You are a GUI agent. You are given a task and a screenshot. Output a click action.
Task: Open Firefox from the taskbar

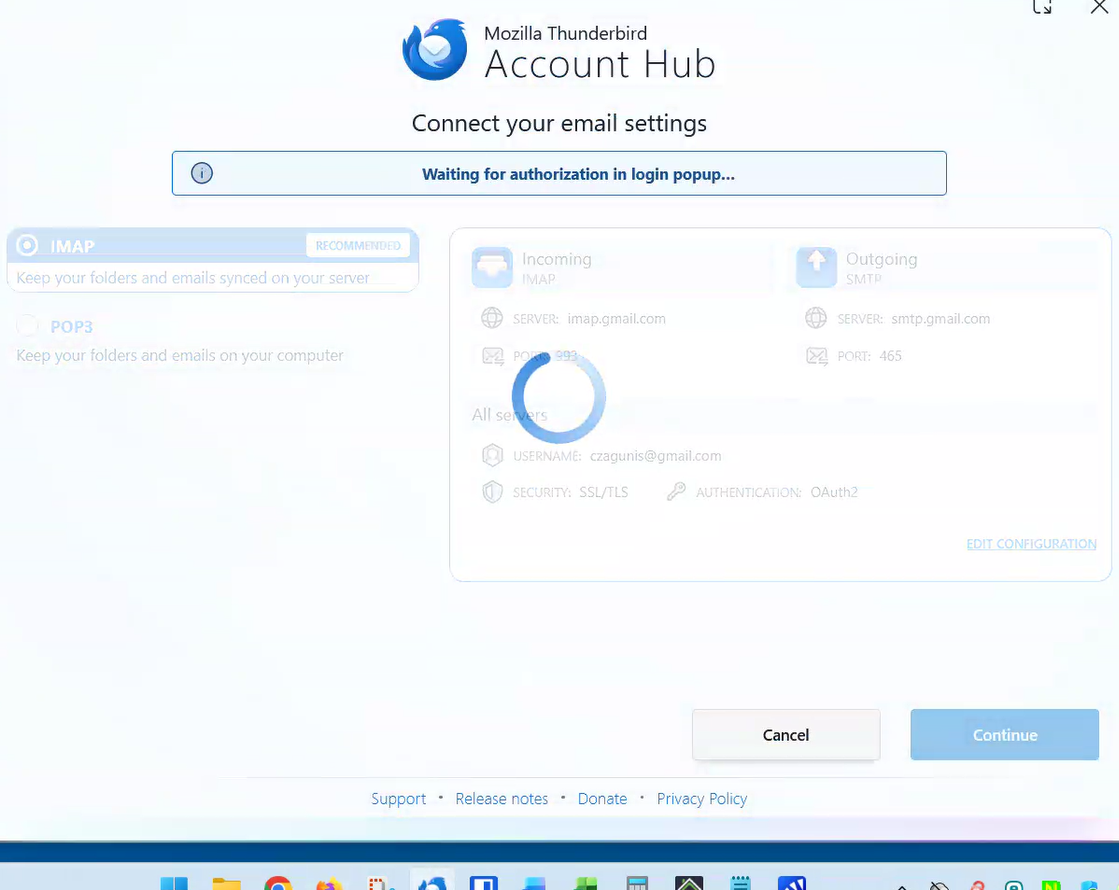pyautogui.click(x=329, y=884)
